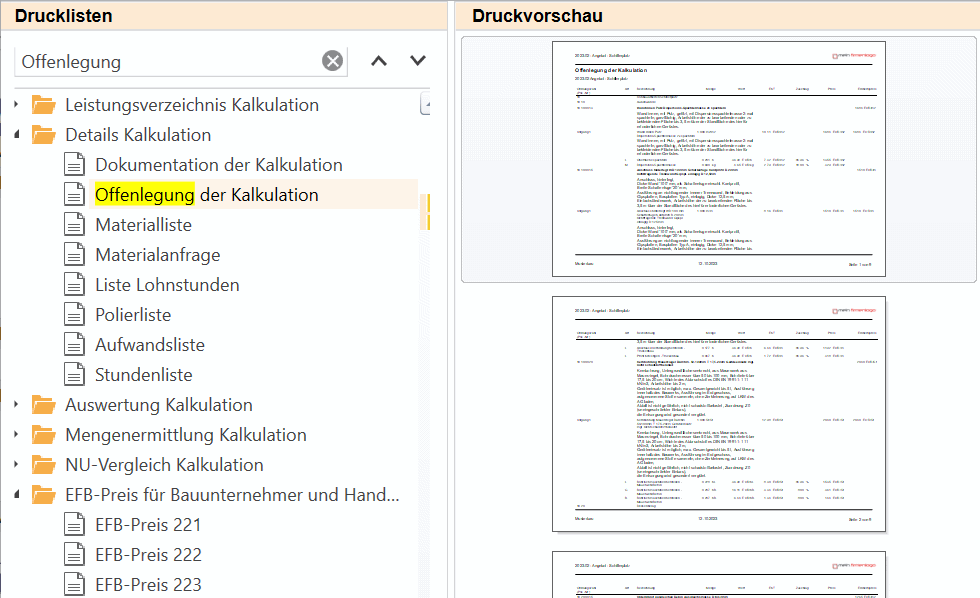Click document icon beside Aufwandsliste

point(74,344)
